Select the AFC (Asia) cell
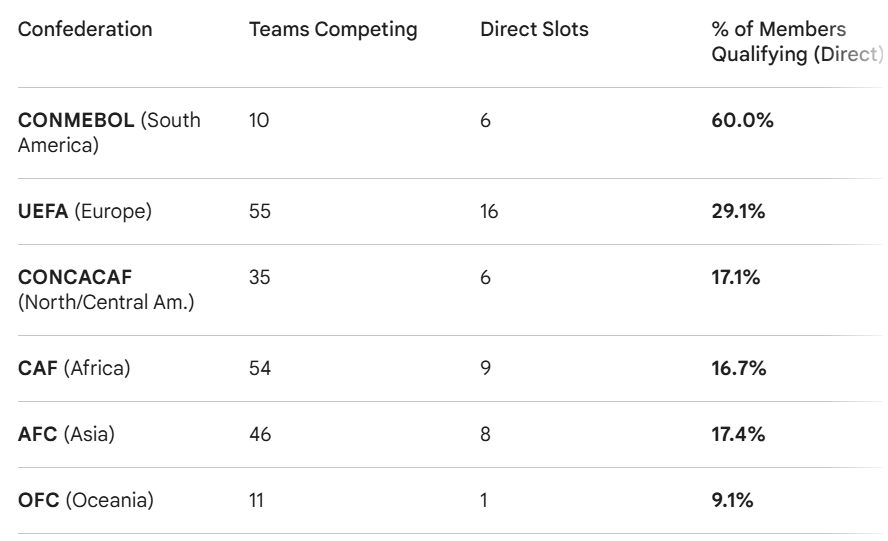Viewport: 888px width, 541px height. [68, 435]
